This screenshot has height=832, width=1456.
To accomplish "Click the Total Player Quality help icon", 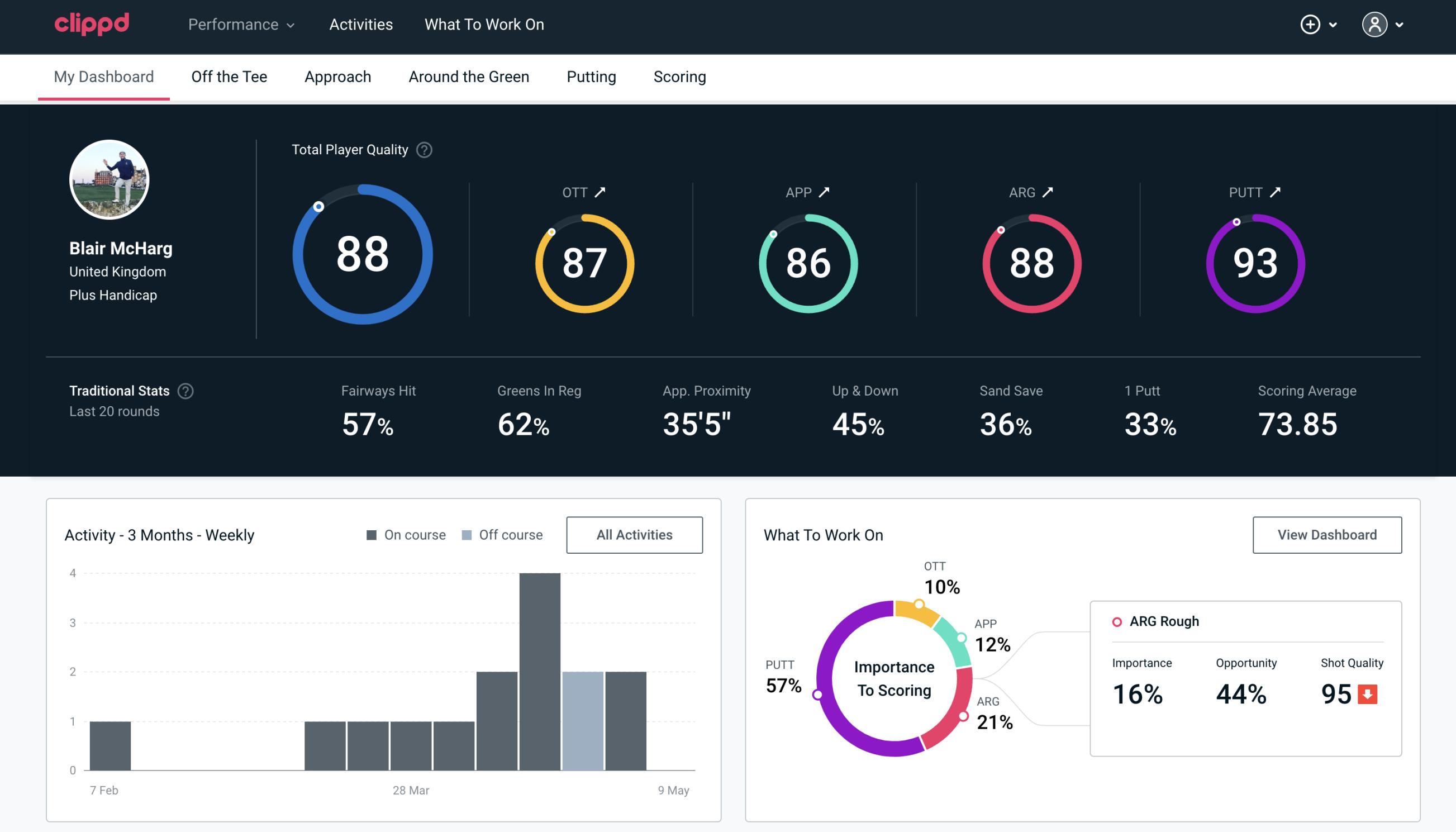I will pyautogui.click(x=423, y=150).
